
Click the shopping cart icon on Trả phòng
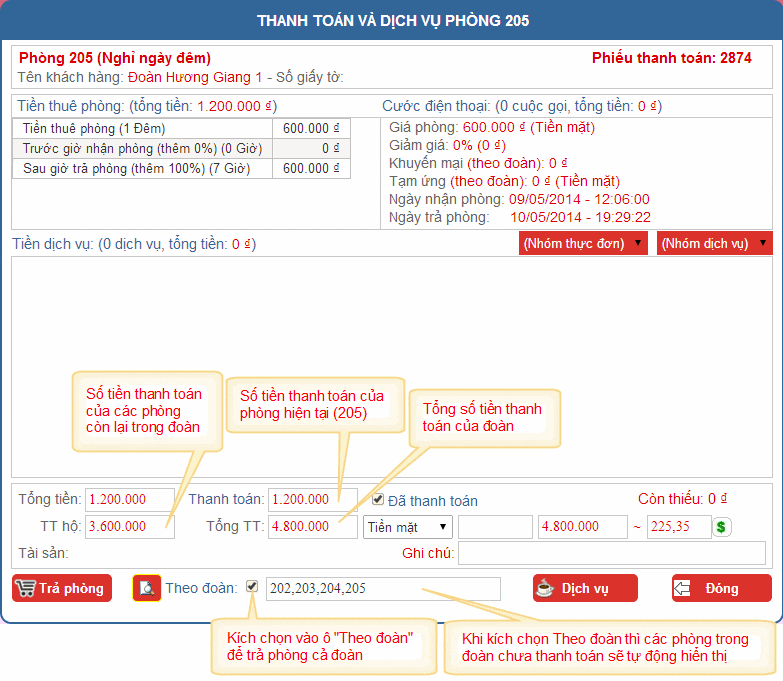pyautogui.click(x=26, y=588)
